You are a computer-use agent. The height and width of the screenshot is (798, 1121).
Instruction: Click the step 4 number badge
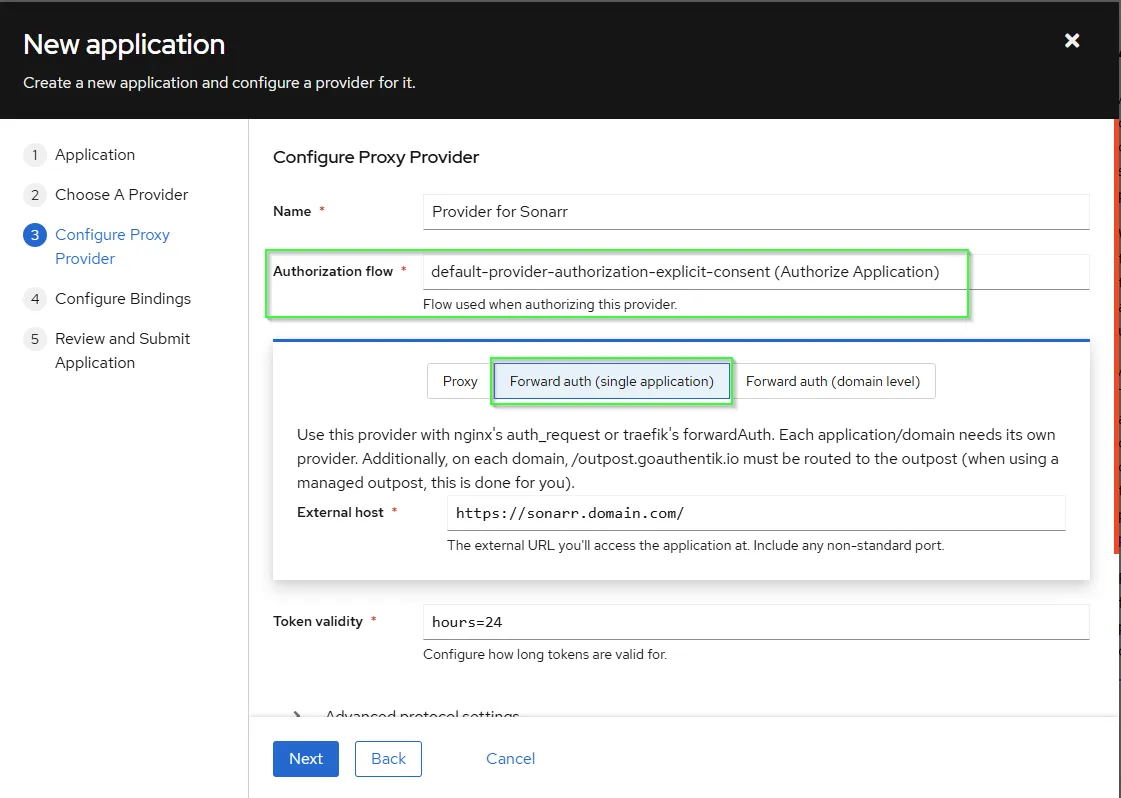click(x=35, y=299)
